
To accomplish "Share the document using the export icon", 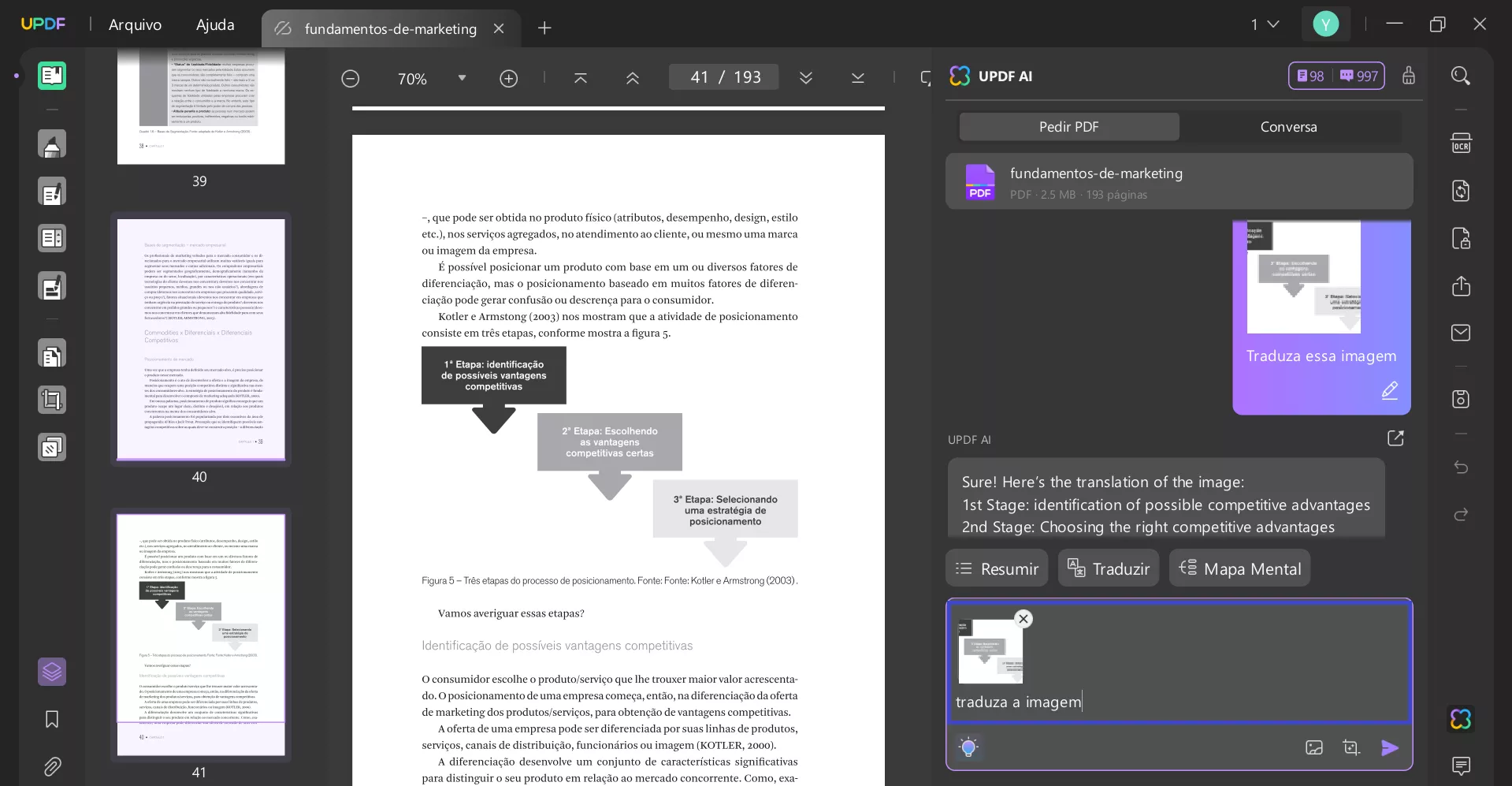I will [x=1461, y=285].
